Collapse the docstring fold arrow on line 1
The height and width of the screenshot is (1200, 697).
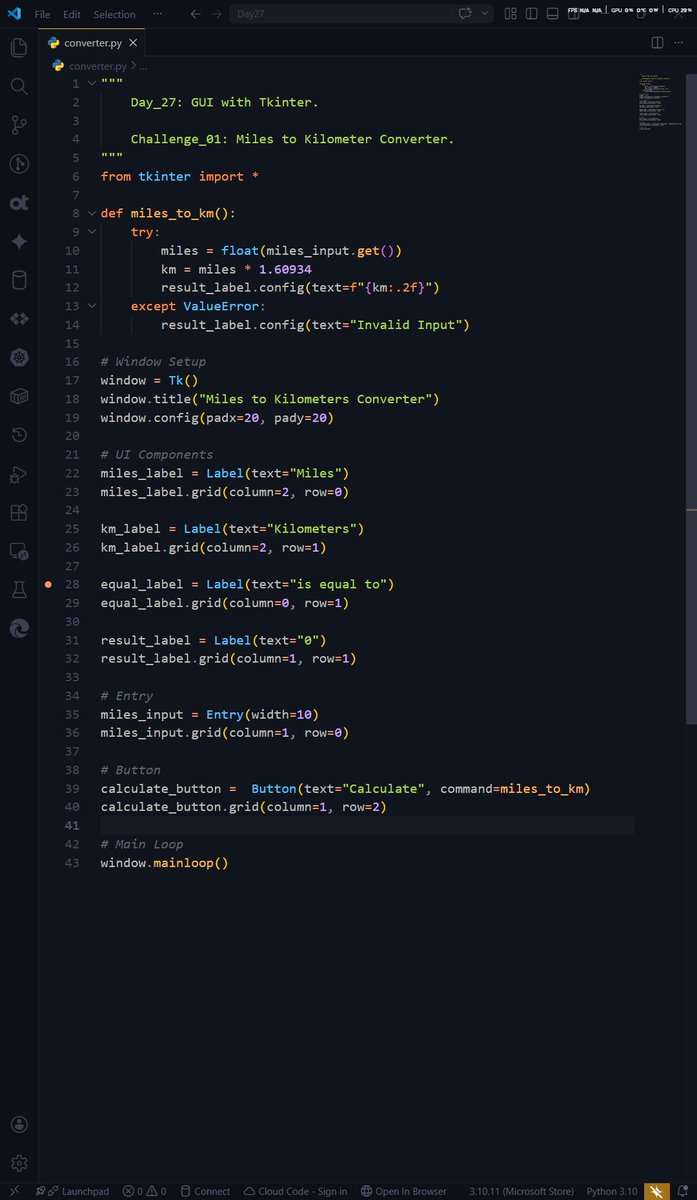click(91, 83)
